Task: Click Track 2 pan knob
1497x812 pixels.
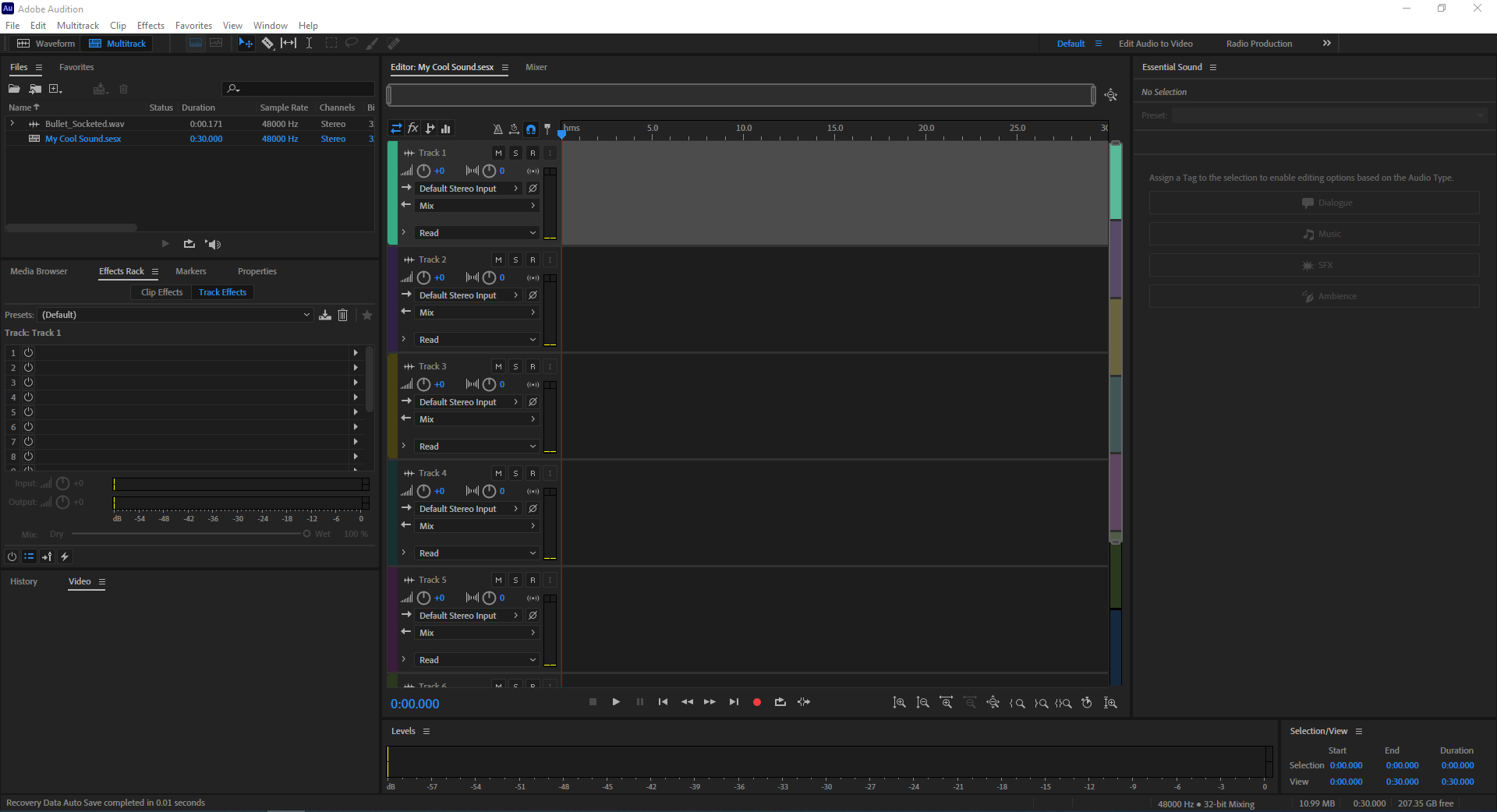Action: (x=489, y=277)
